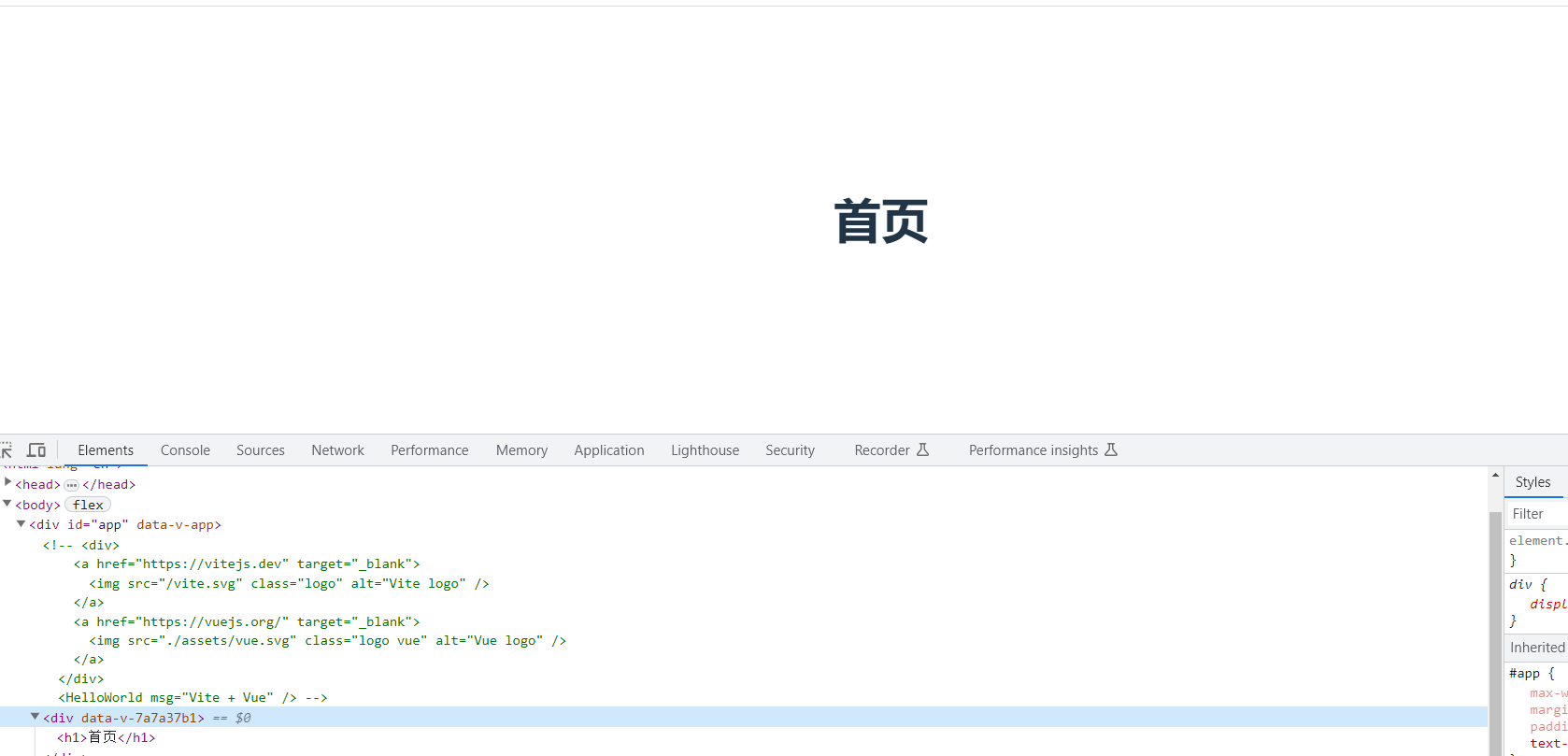Expand the head element node
The image size is (1568, 756).
coord(8,483)
